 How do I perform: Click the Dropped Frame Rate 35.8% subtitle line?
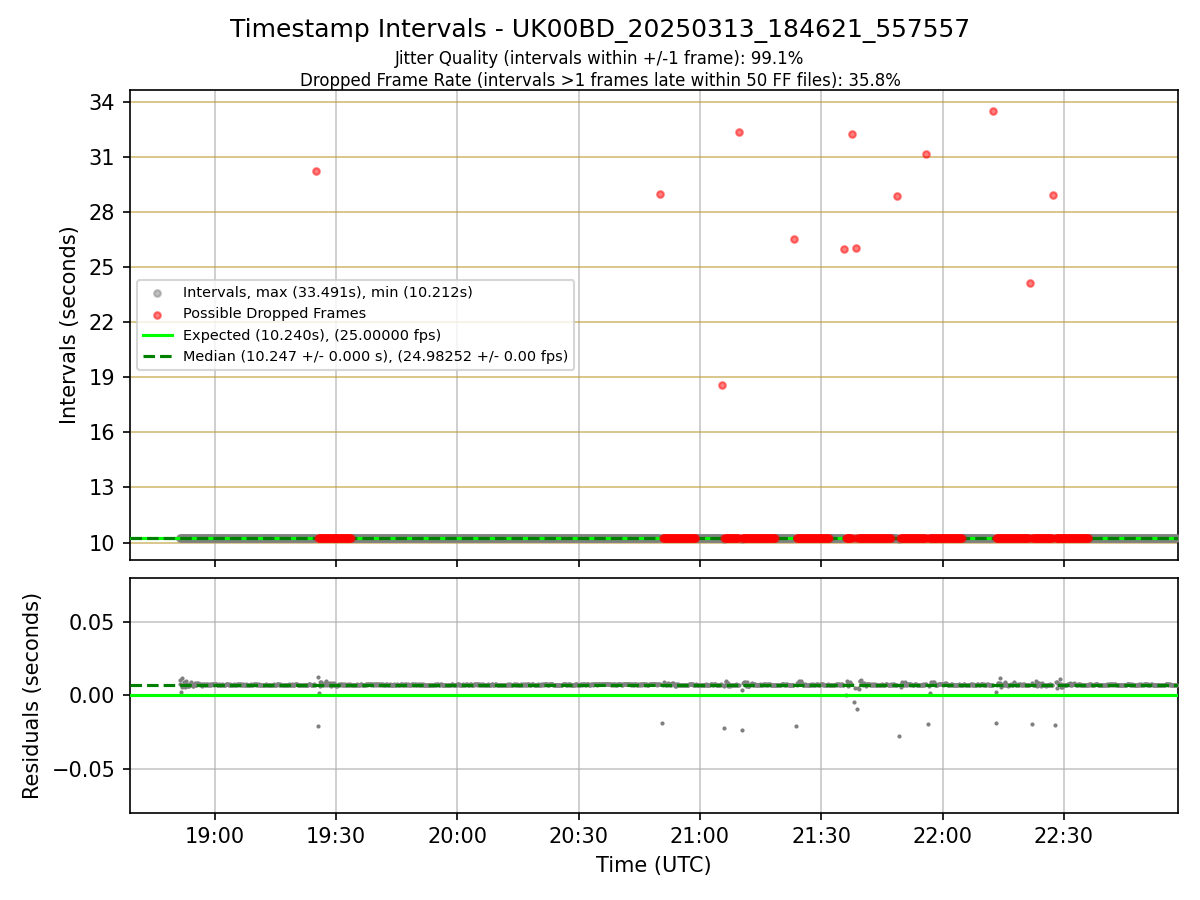pyautogui.click(x=600, y=80)
